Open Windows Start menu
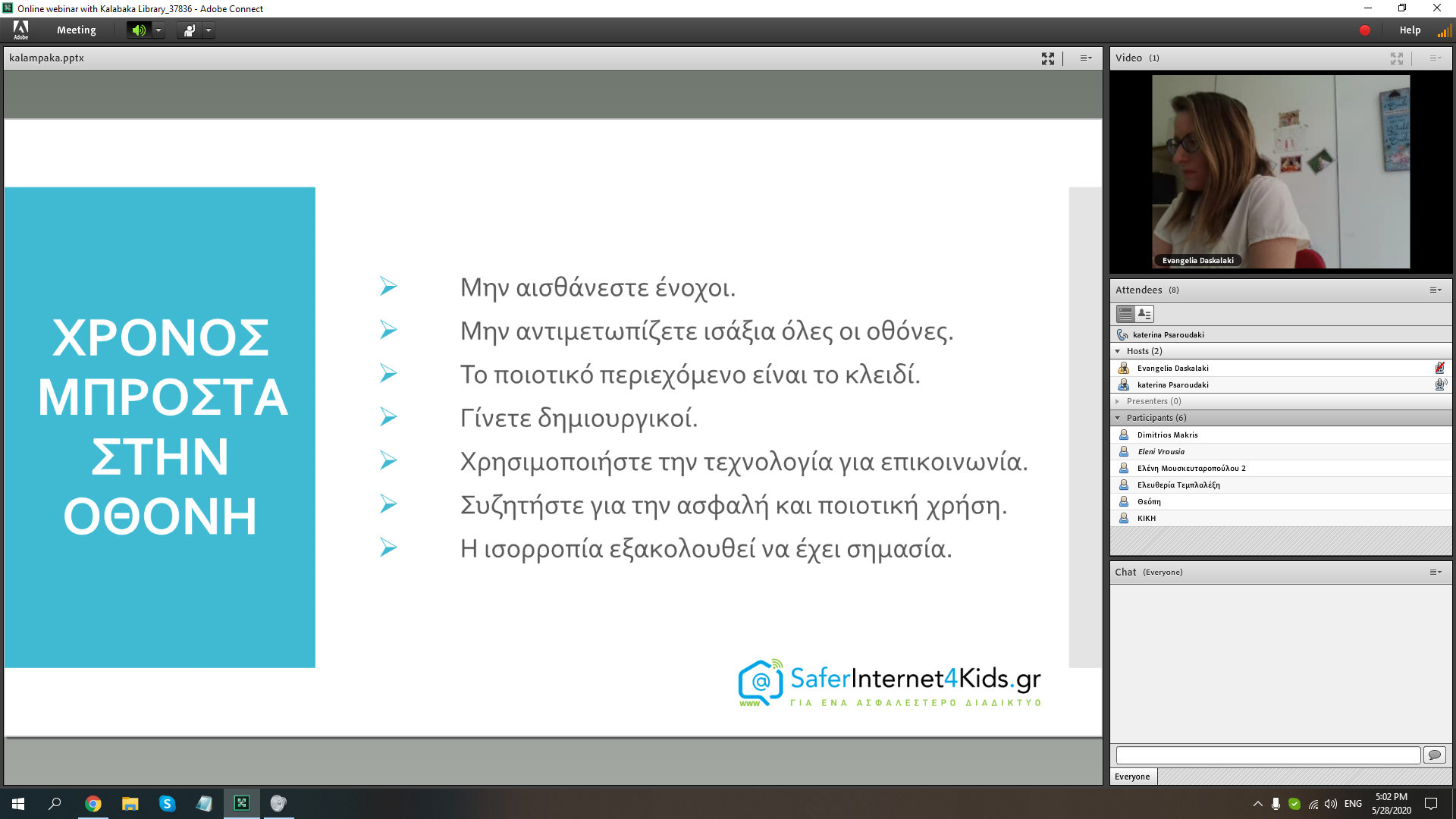Image resolution: width=1456 pixels, height=819 pixels. 18,804
